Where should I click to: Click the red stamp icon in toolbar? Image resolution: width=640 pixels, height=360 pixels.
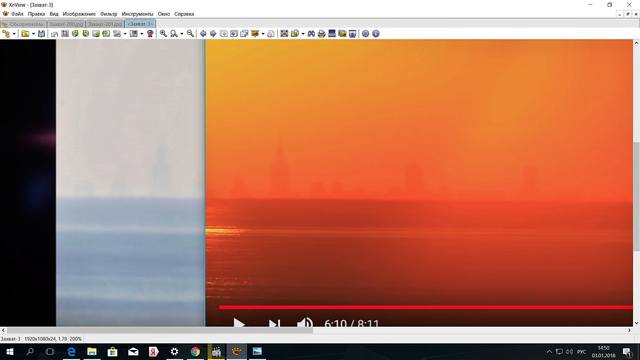click(x=150, y=34)
